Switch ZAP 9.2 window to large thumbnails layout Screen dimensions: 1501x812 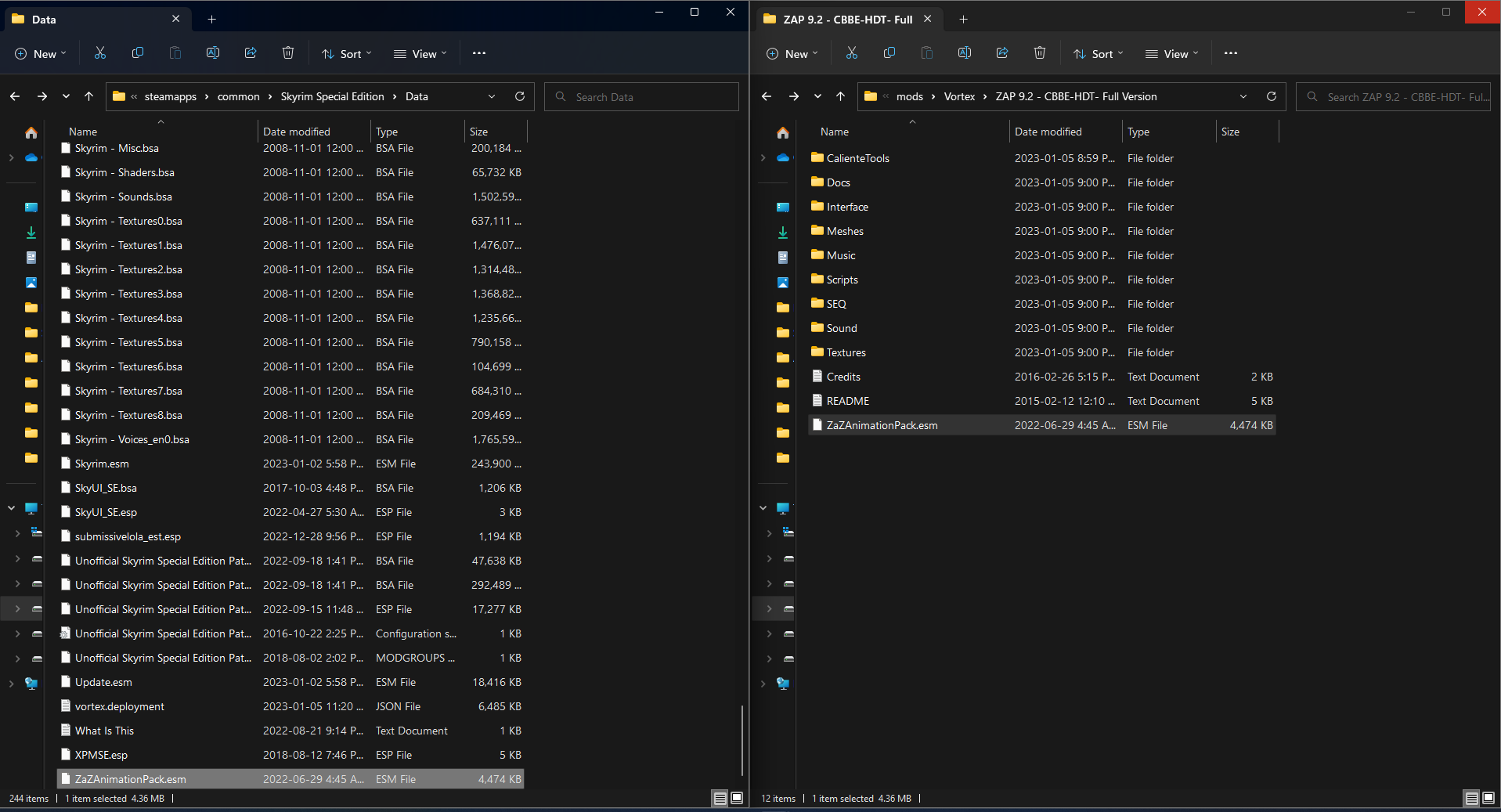tap(1488, 799)
